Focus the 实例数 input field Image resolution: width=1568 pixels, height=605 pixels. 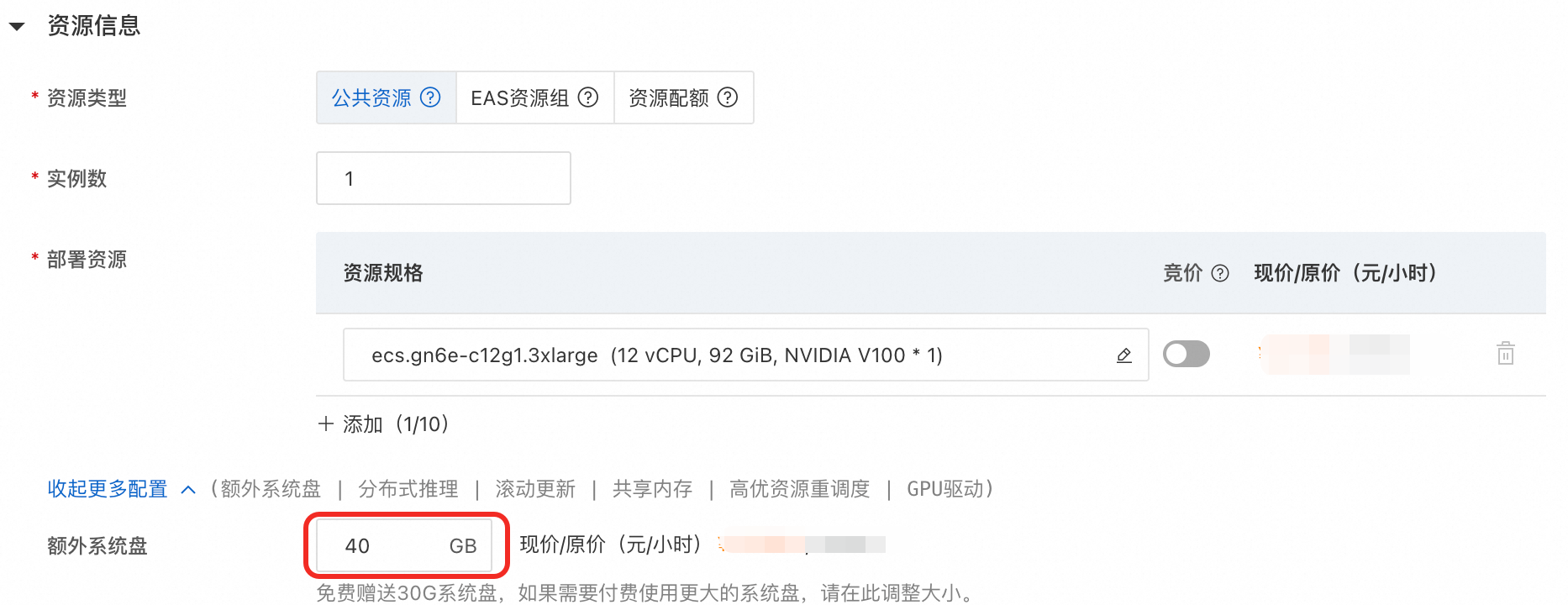click(x=444, y=178)
